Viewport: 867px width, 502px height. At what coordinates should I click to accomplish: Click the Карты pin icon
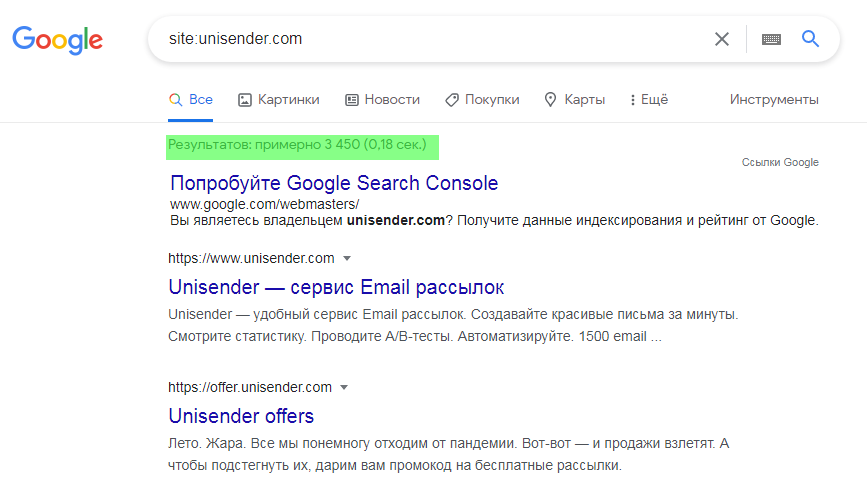[550, 100]
